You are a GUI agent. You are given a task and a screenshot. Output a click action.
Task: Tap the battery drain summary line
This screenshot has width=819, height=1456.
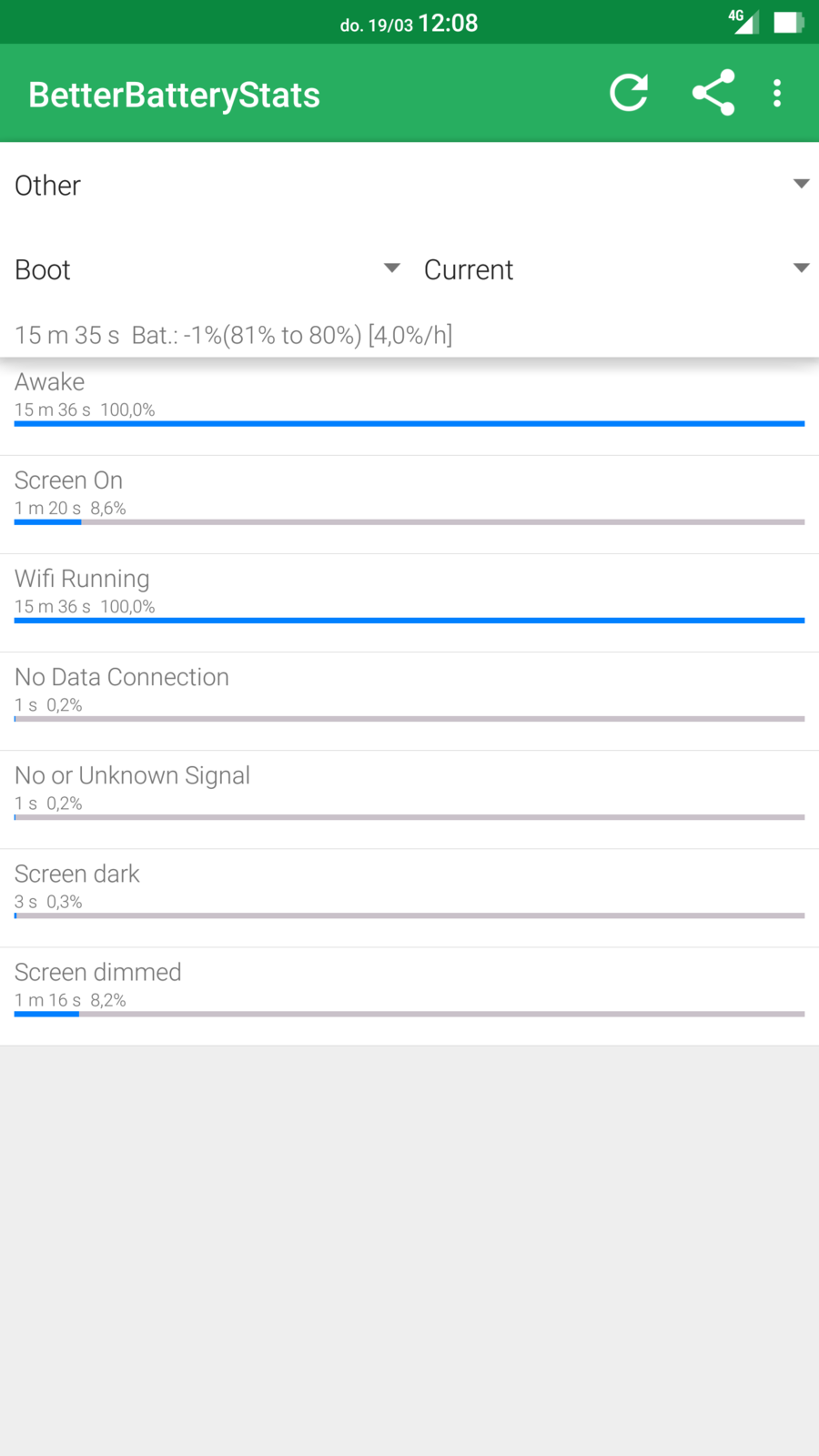pyautogui.click(x=234, y=335)
